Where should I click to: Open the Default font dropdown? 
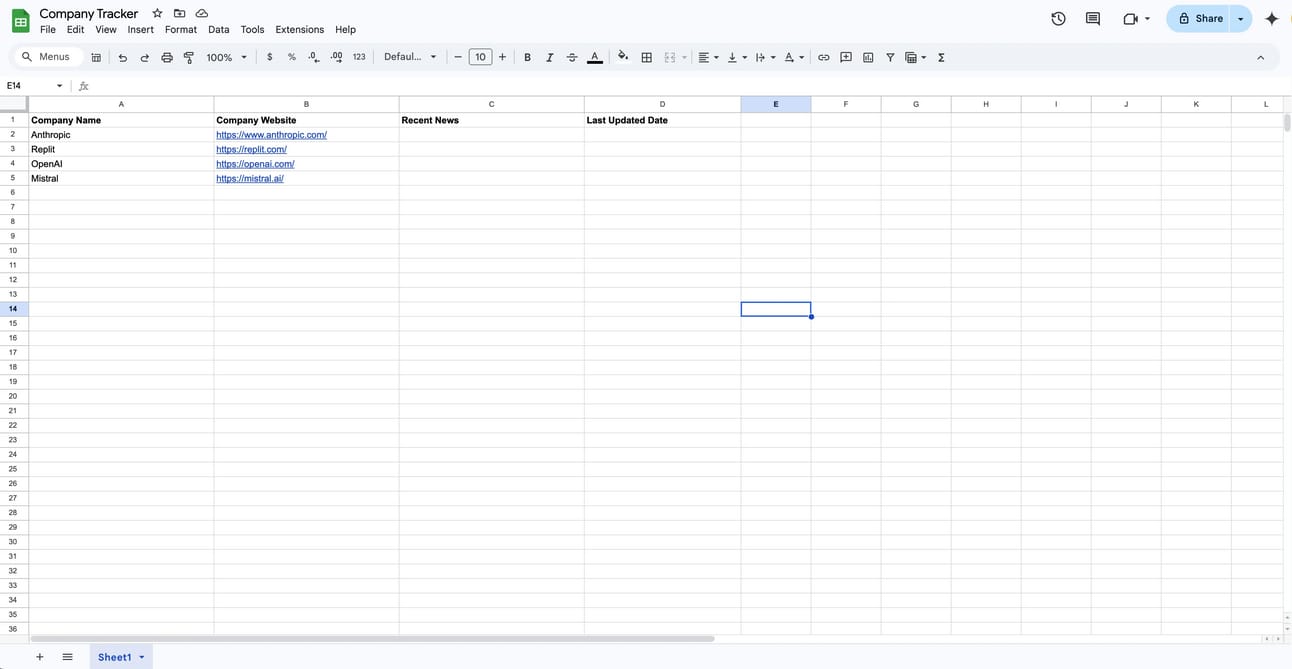410,57
